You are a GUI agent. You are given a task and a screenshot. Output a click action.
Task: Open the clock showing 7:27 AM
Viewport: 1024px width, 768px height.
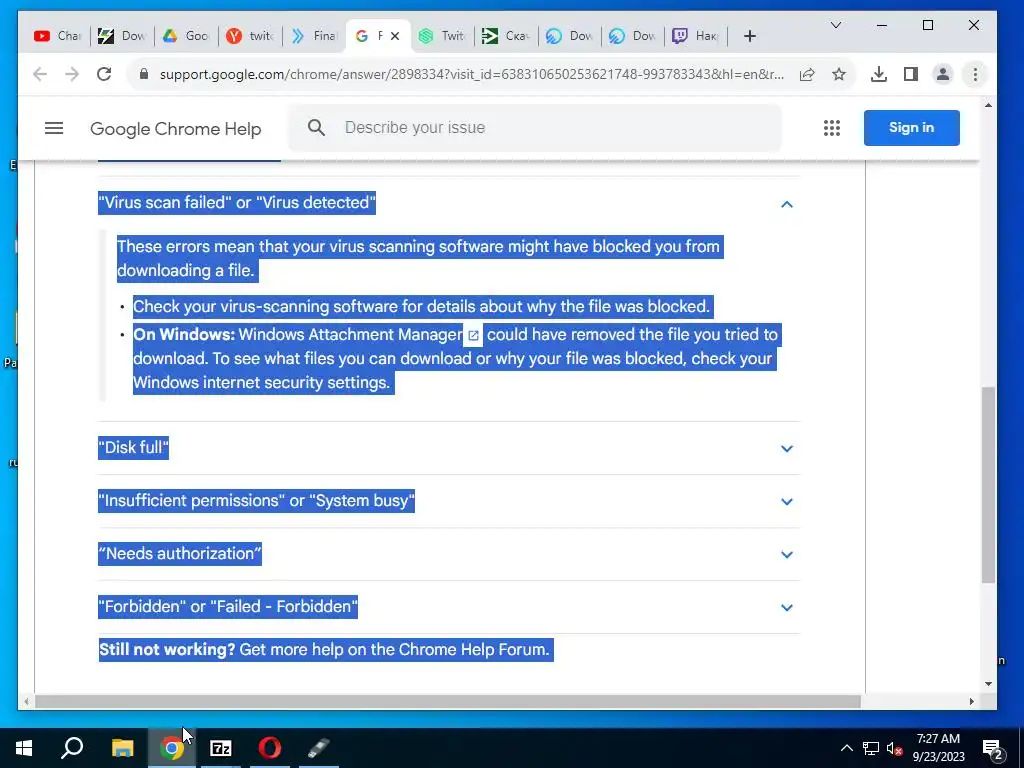click(x=938, y=748)
